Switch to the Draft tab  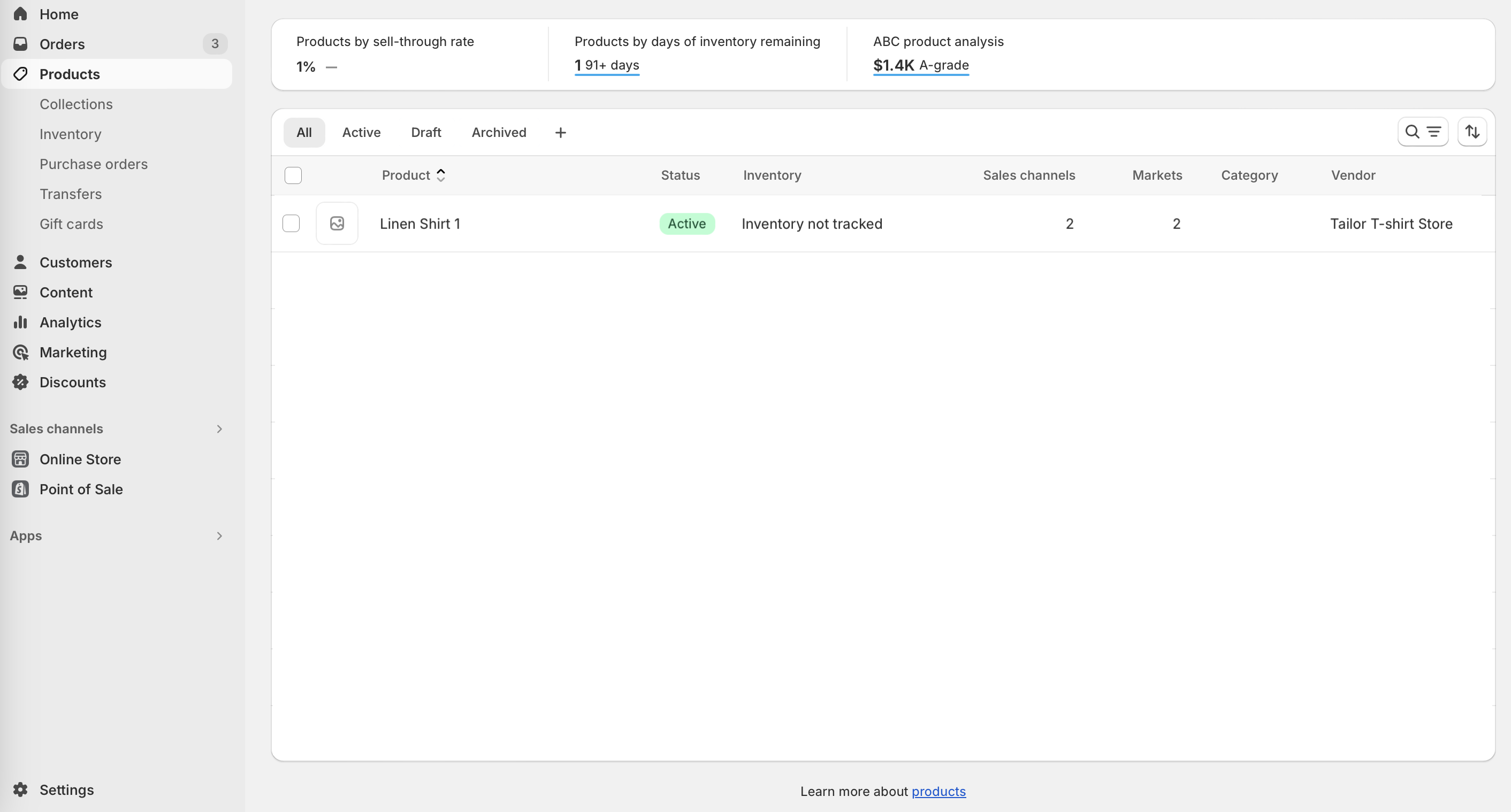426,132
